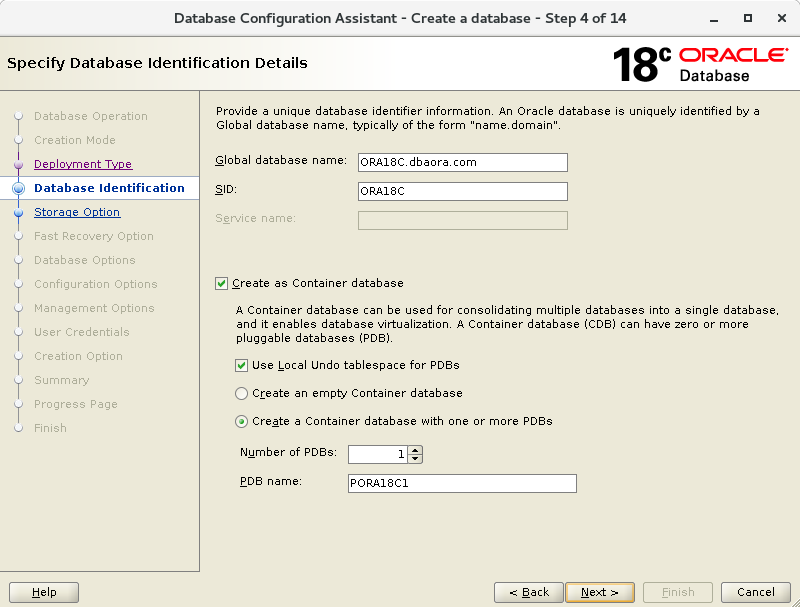Screen dimensions: 800x607
Task: Click the User Credentials step
Action: pos(82,332)
